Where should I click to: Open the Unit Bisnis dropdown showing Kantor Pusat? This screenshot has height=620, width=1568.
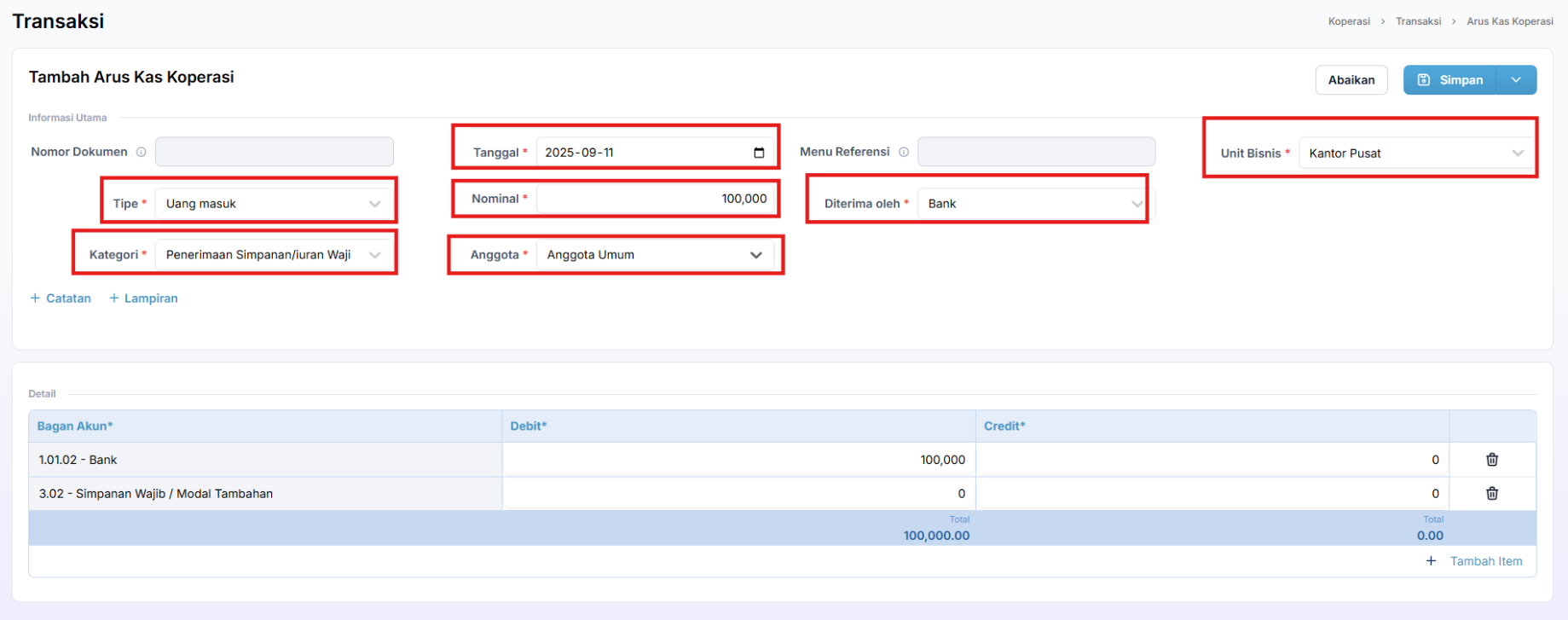[x=1417, y=154]
